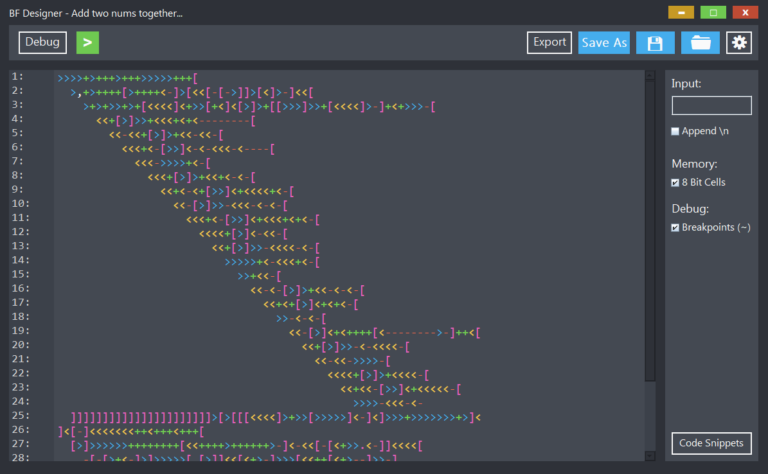Toggle the 8 Bit Cells checkbox

pyautogui.click(x=675, y=183)
